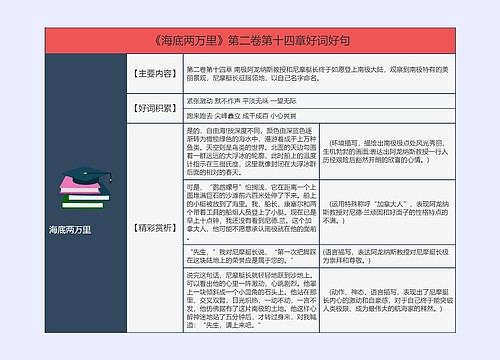Click the passage beginning 可是，“鹦鹉螺号”怕搁浅
Screen dimensions: 500x360
click(x=251, y=212)
